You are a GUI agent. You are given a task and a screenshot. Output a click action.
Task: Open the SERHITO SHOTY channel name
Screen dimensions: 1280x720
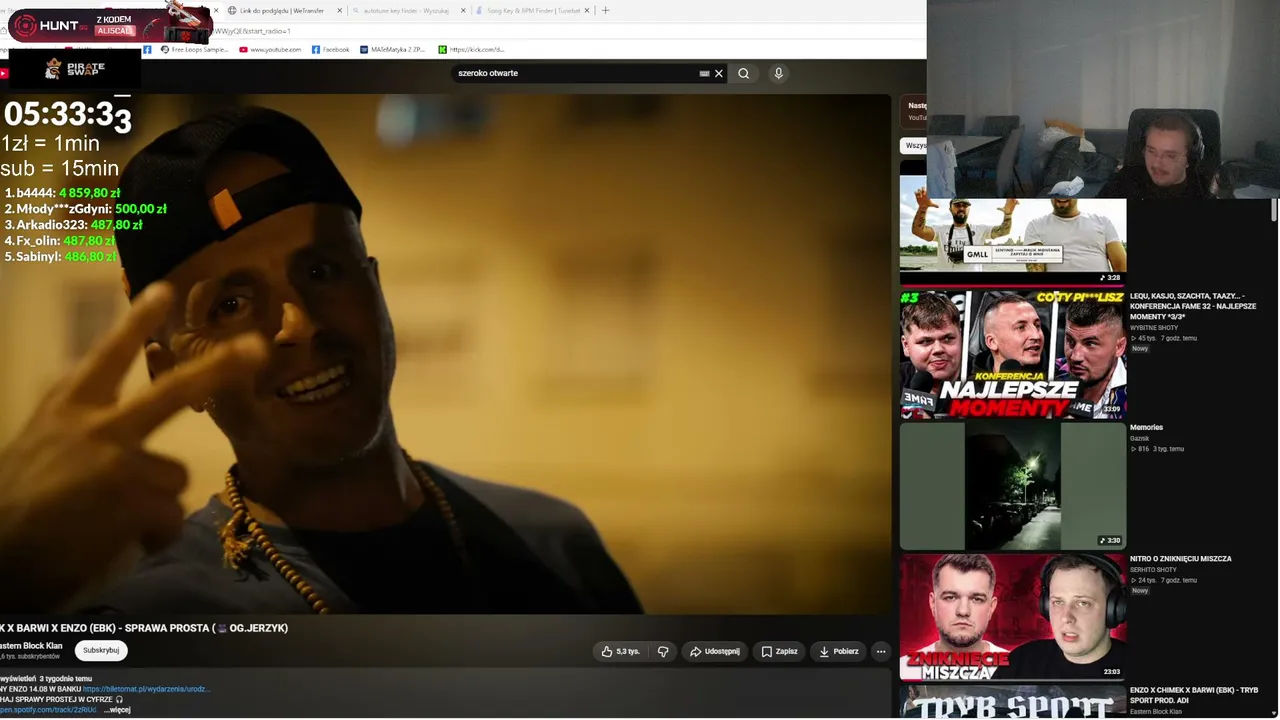click(x=1154, y=570)
